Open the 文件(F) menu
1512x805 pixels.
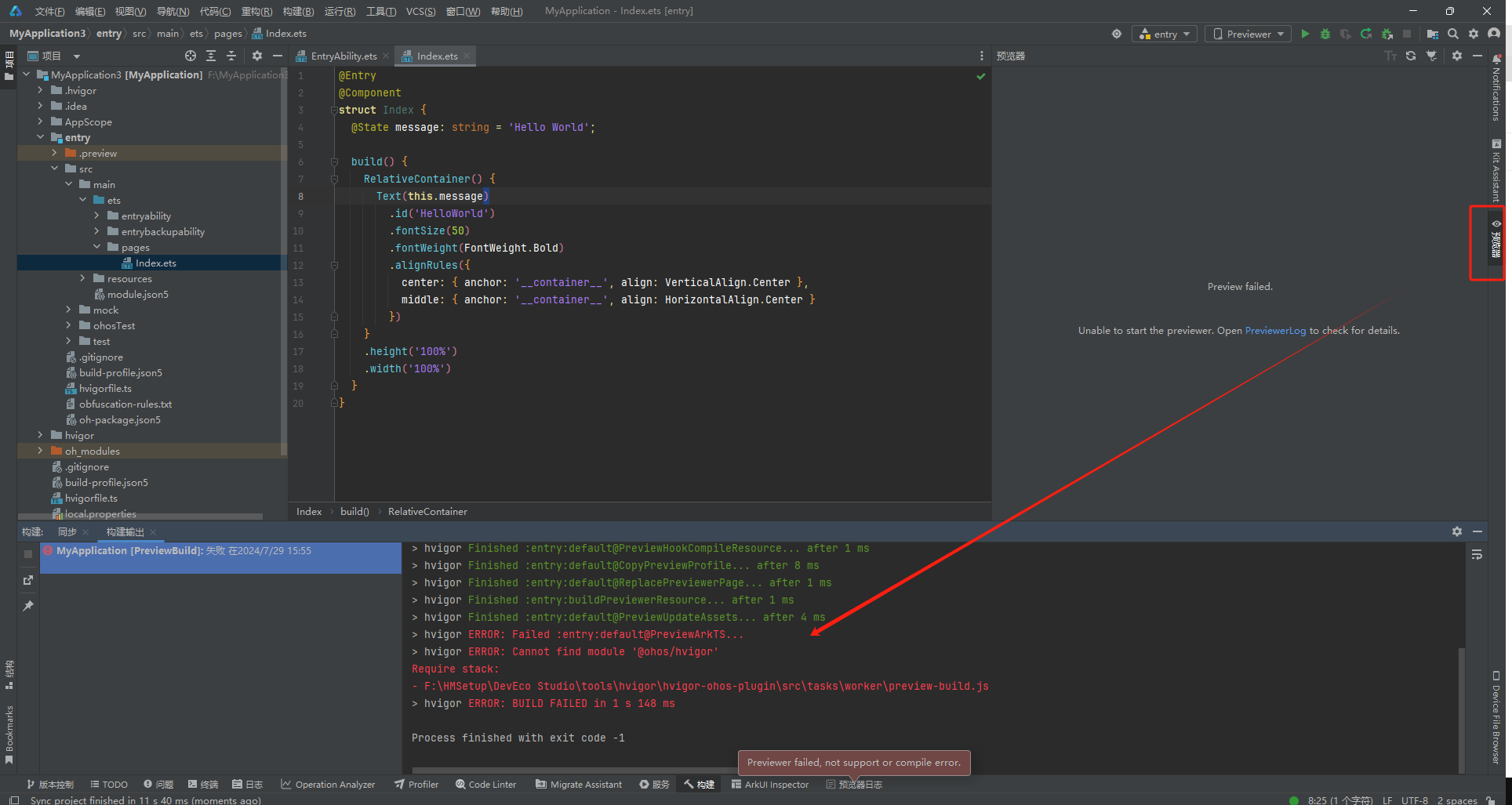[x=49, y=11]
